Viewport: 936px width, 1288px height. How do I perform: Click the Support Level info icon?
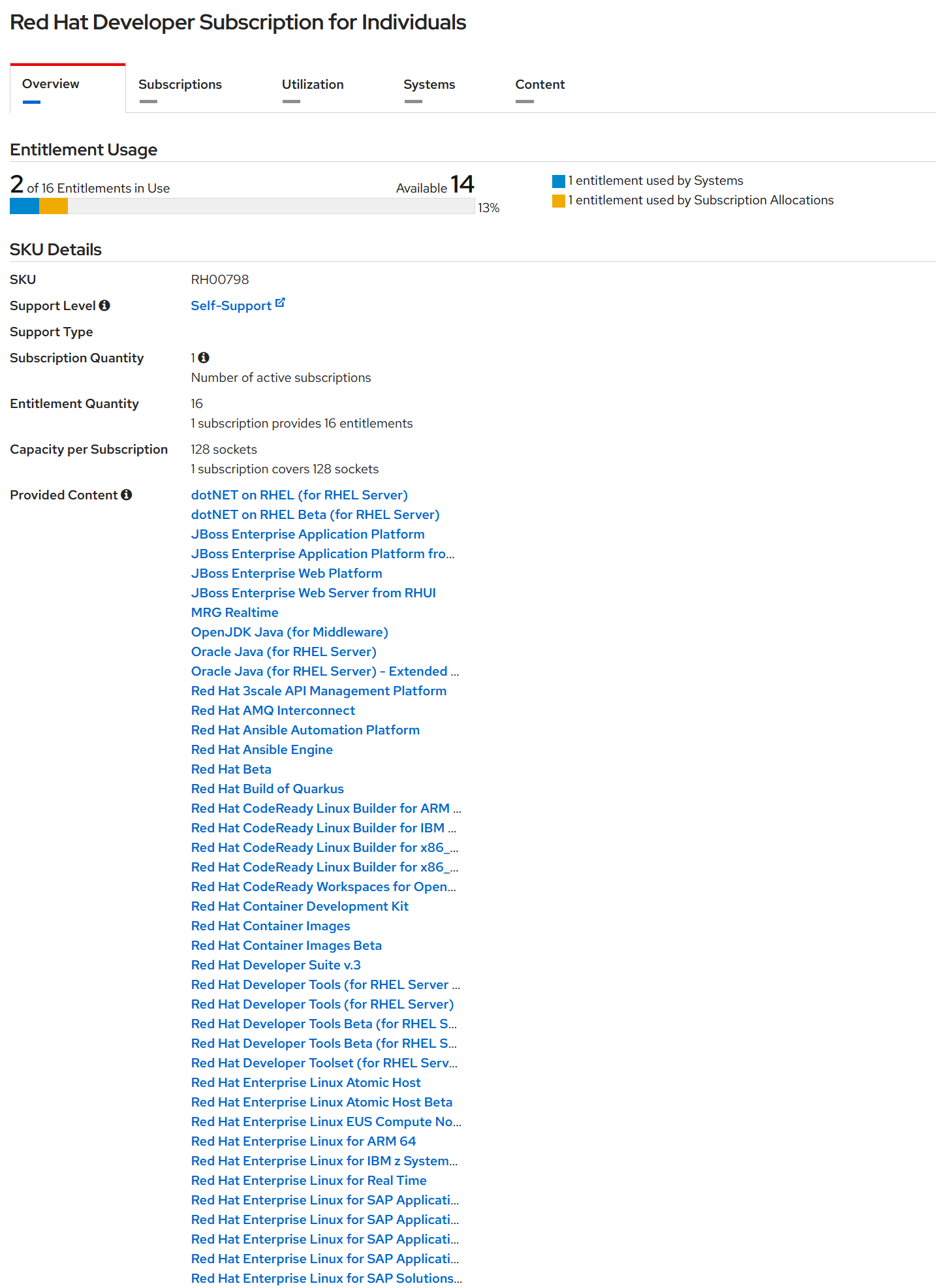pos(104,306)
